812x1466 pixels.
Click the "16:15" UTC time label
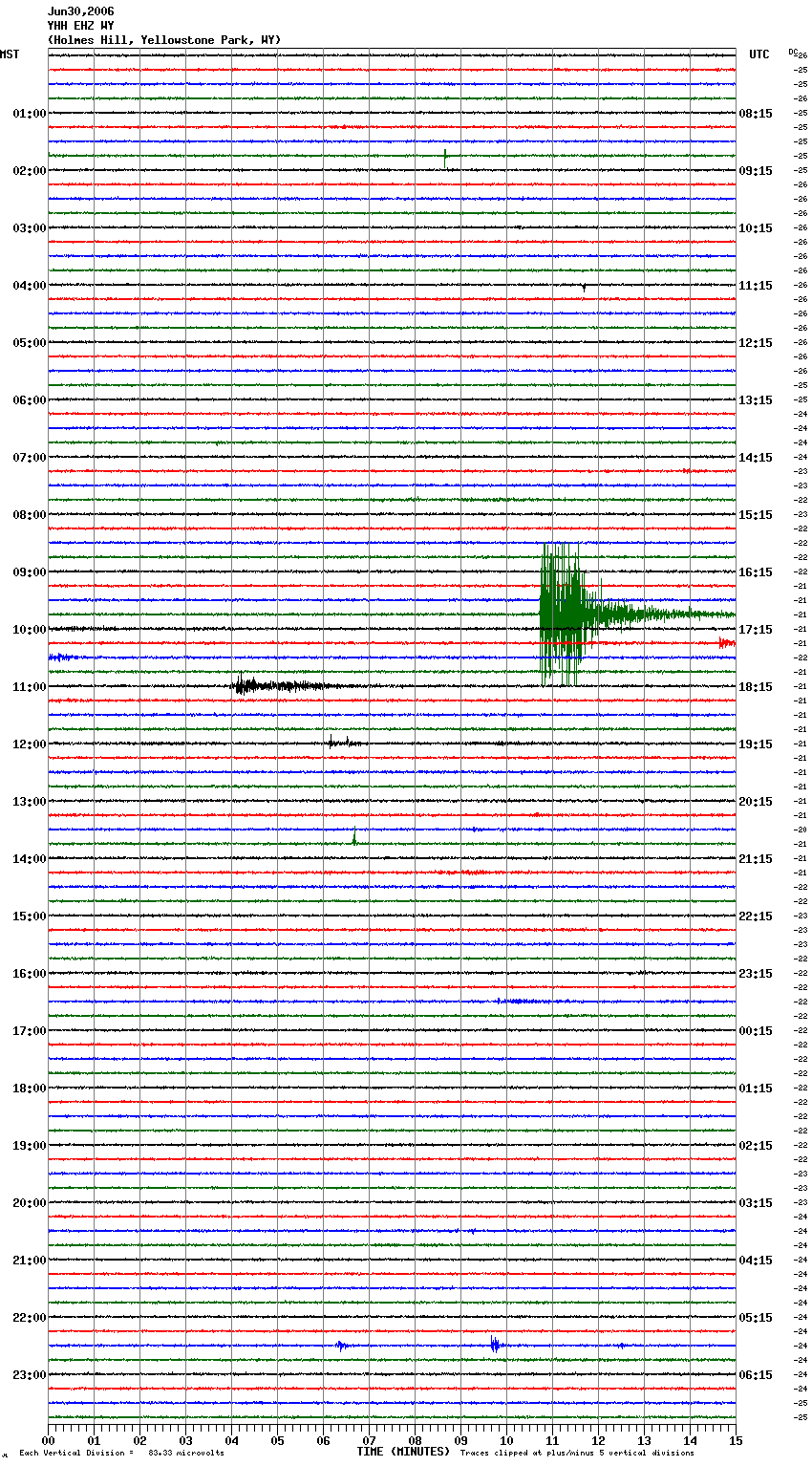click(x=756, y=572)
